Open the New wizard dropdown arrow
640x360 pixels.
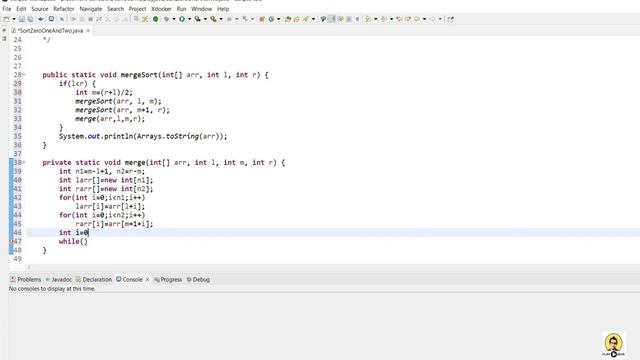pos(14,19)
